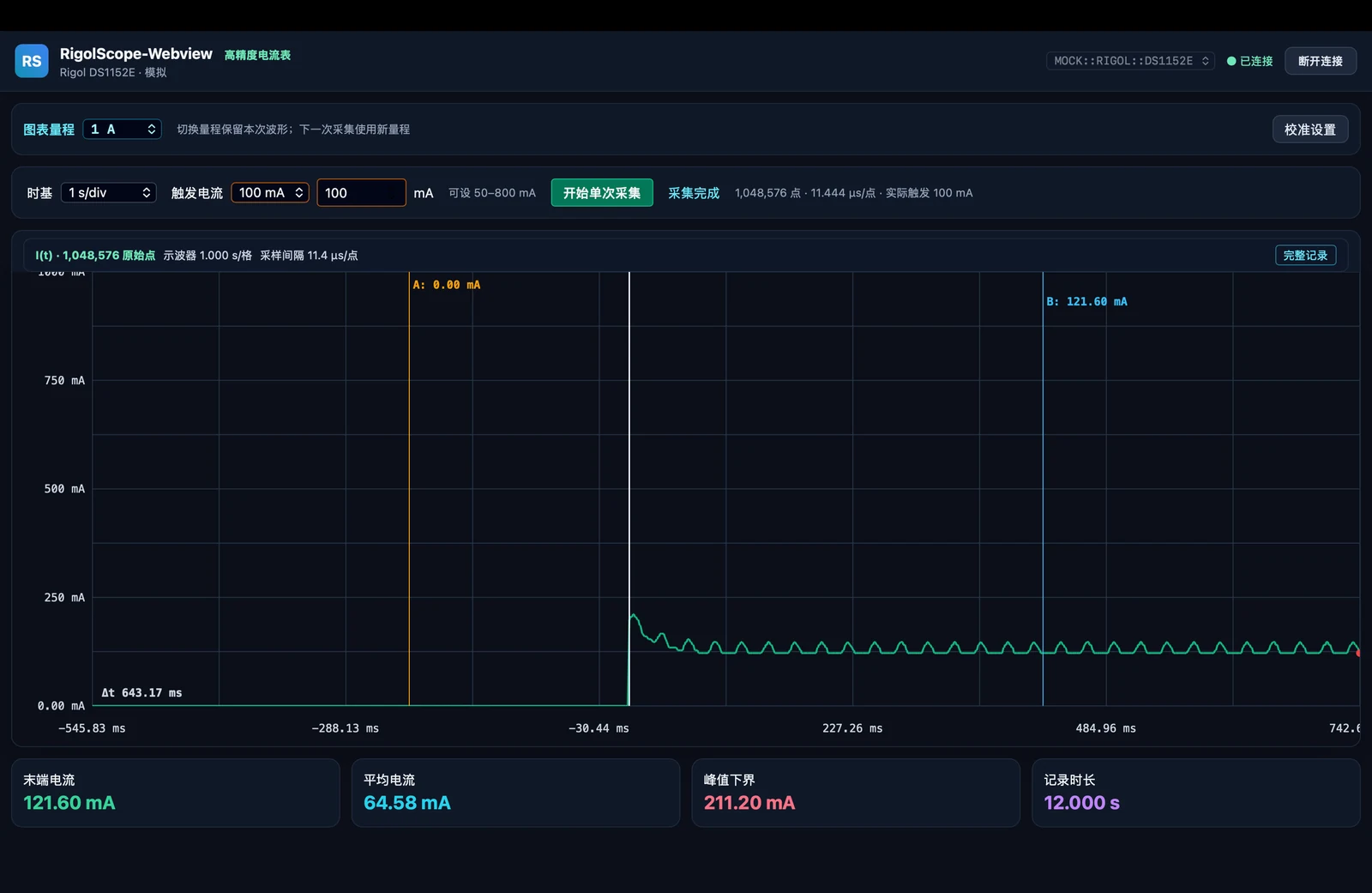This screenshot has height=893, width=1372.
Task: Click the 750 mA y-axis label
Action: [64, 381]
